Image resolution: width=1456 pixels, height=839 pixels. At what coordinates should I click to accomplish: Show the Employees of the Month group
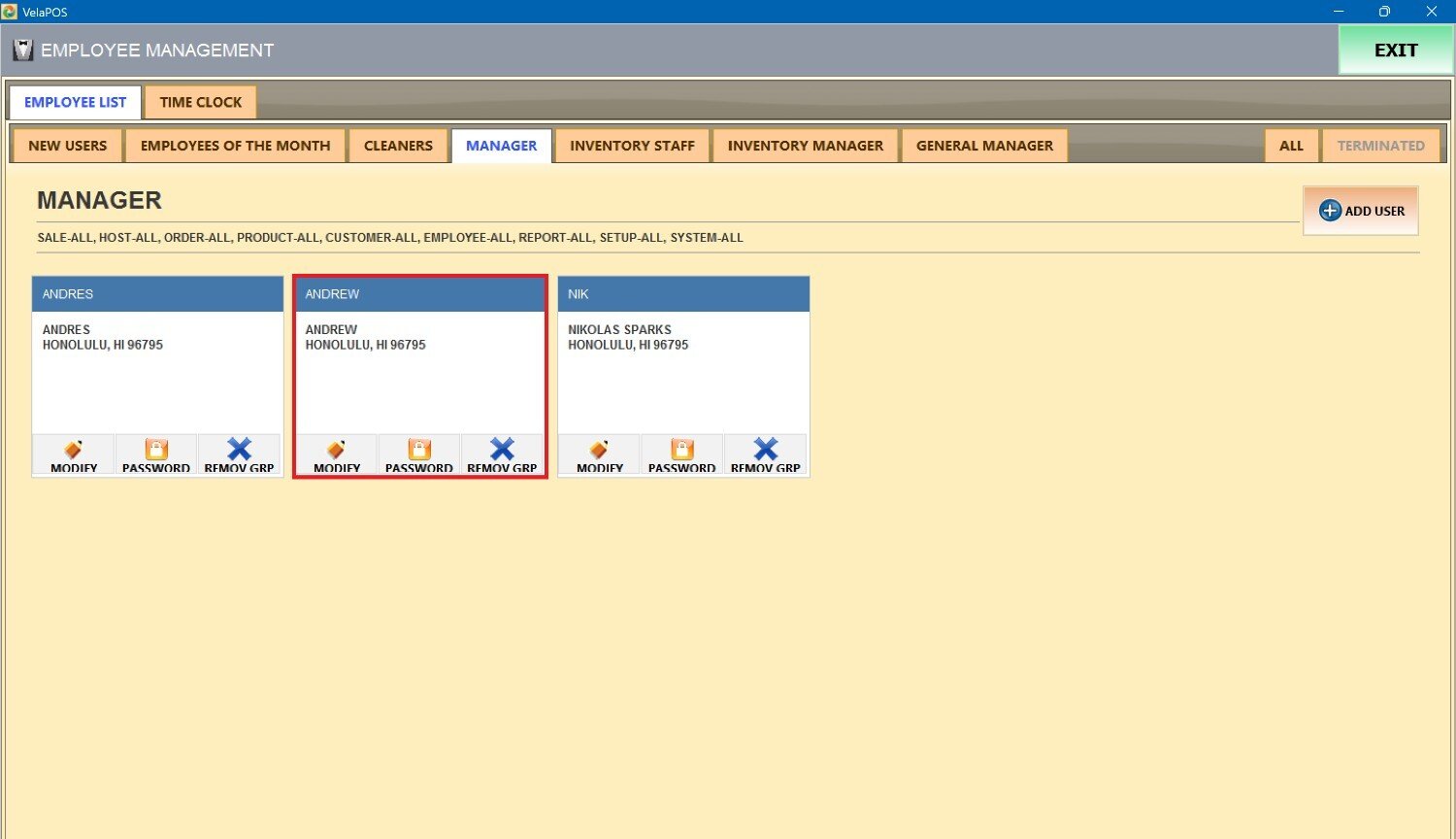click(235, 146)
